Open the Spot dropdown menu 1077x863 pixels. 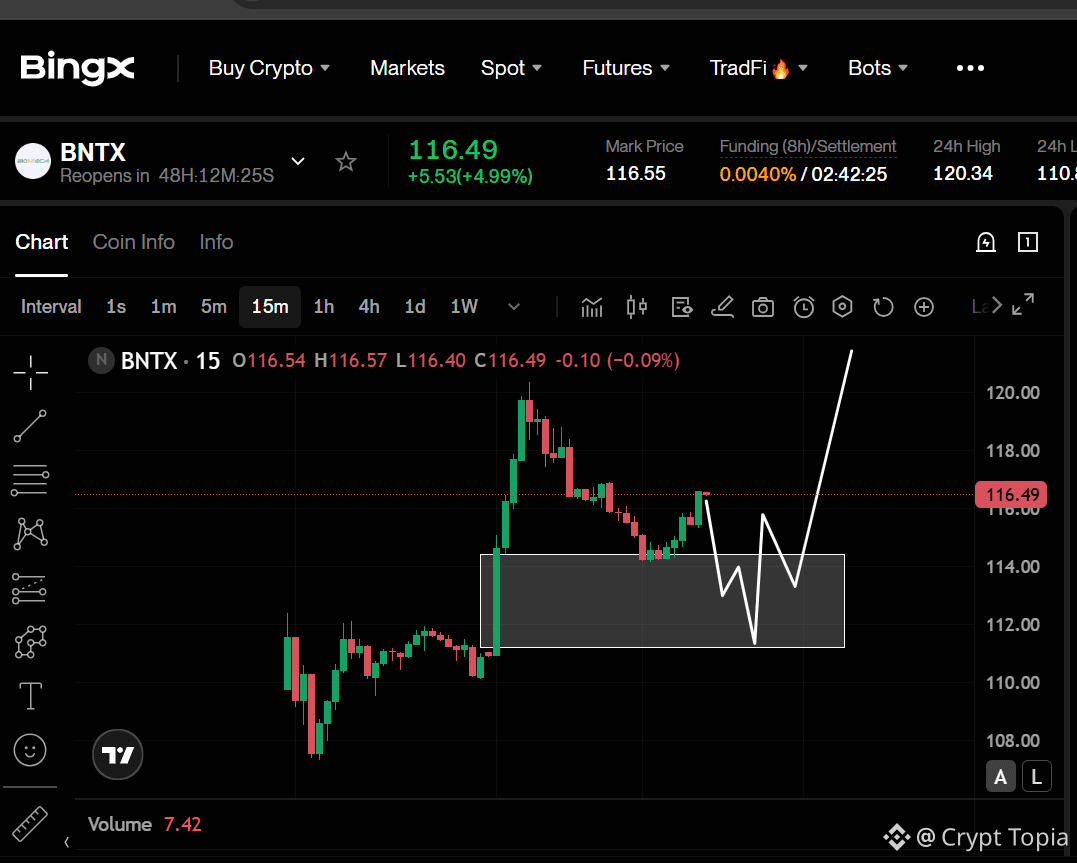tap(511, 68)
